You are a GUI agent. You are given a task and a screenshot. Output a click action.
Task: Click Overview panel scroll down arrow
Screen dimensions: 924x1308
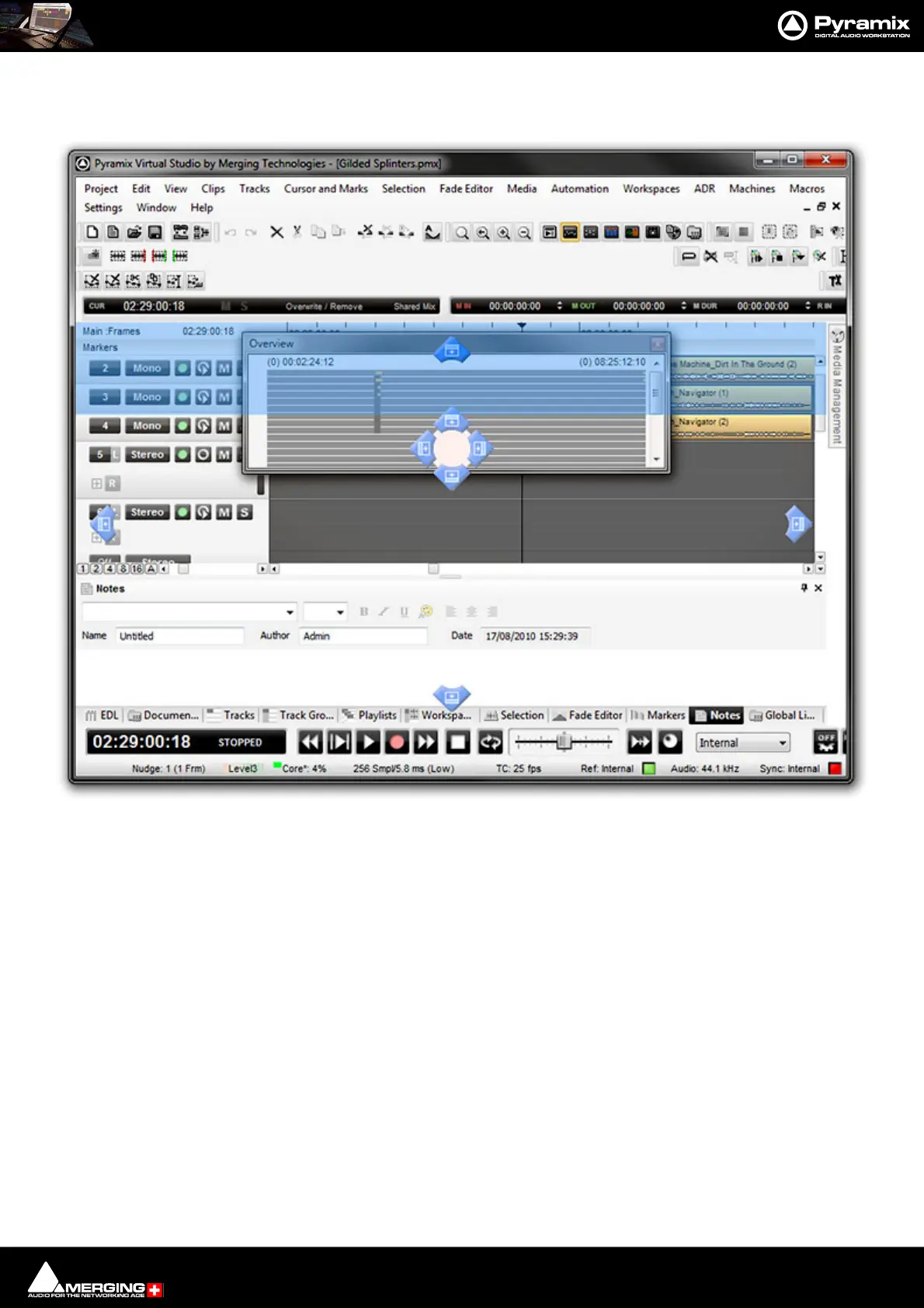point(657,460)
